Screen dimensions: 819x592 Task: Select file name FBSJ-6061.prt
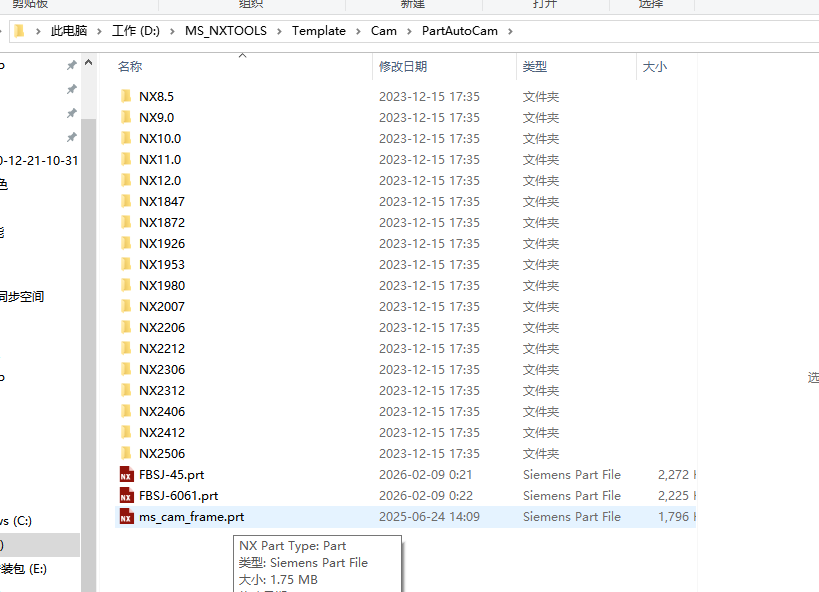(x=179, y=495)
